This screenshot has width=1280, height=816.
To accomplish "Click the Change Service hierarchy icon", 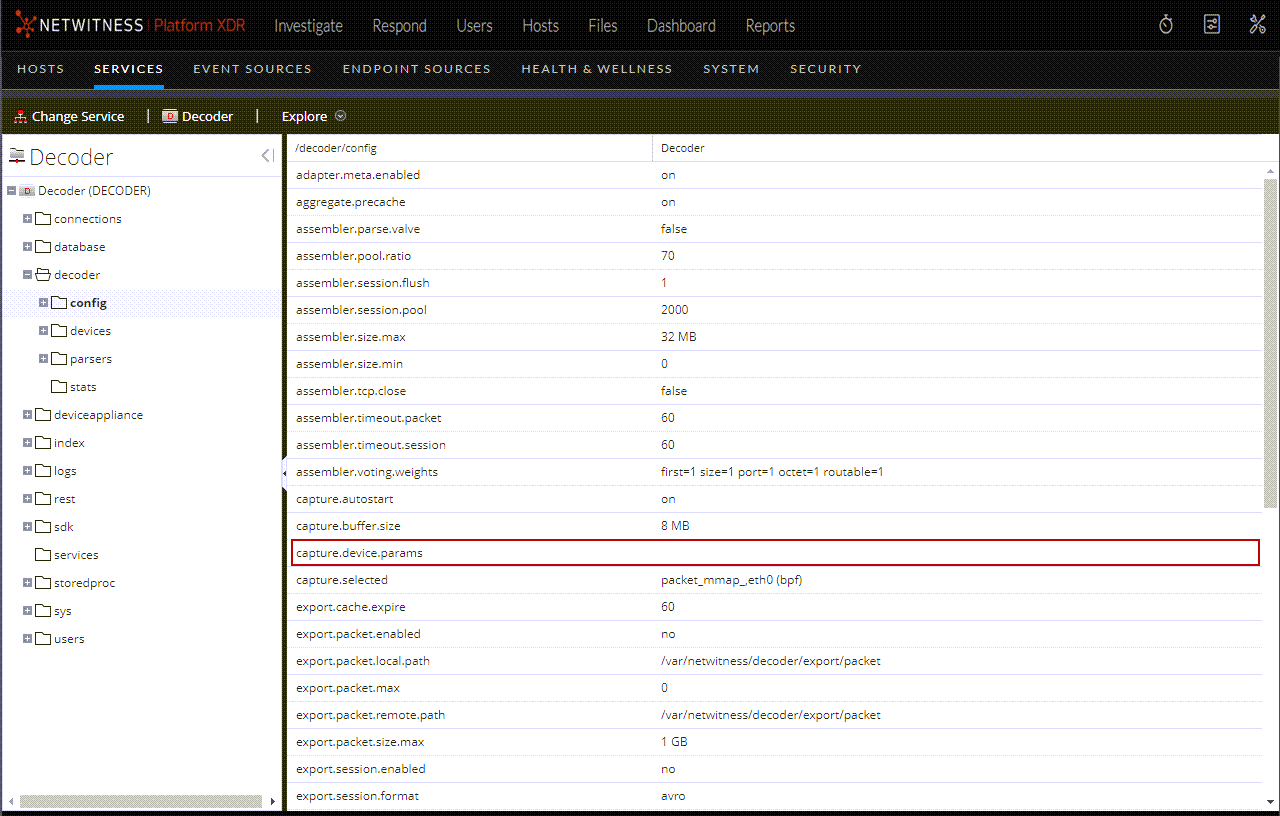I will click(x=19, y=115).
